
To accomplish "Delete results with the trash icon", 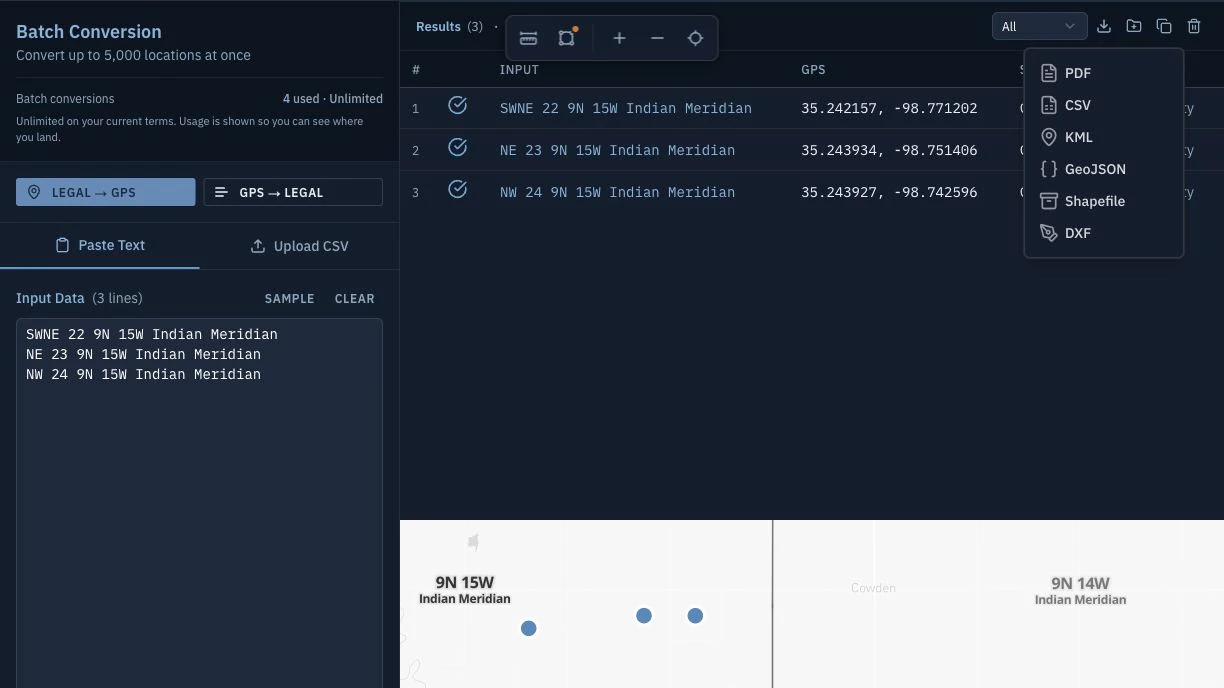I will point(1194,26).
